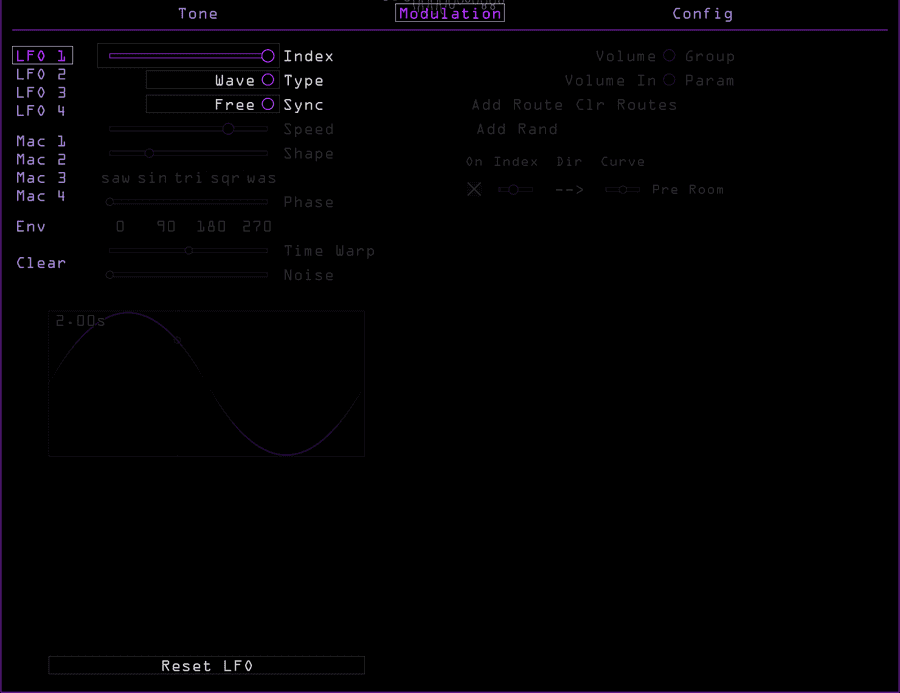The height and width of the screenshot is (693, 900).
Task: Click the Phase slider knob
Action: pyautogui.click(x=110, y=202)
